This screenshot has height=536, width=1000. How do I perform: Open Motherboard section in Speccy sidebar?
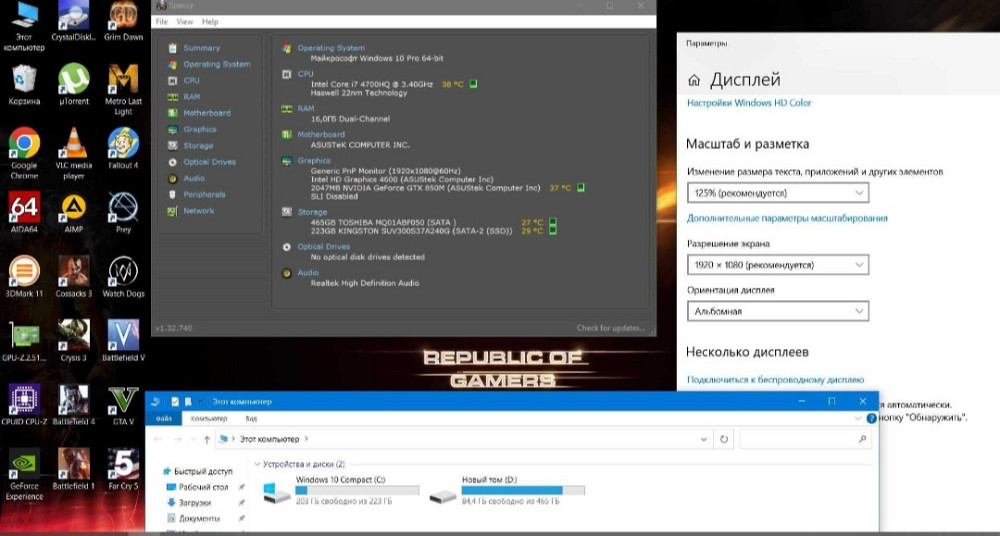206,113
